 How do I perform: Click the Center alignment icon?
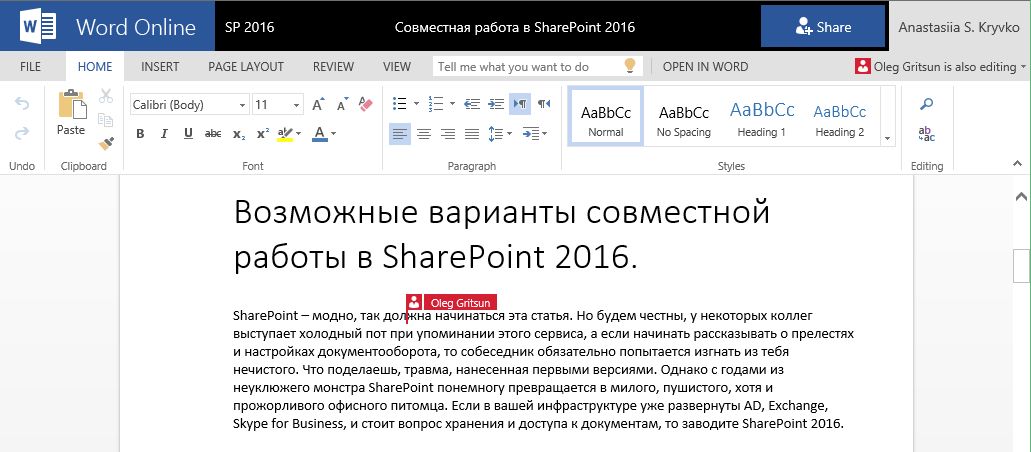coord(424,134)
